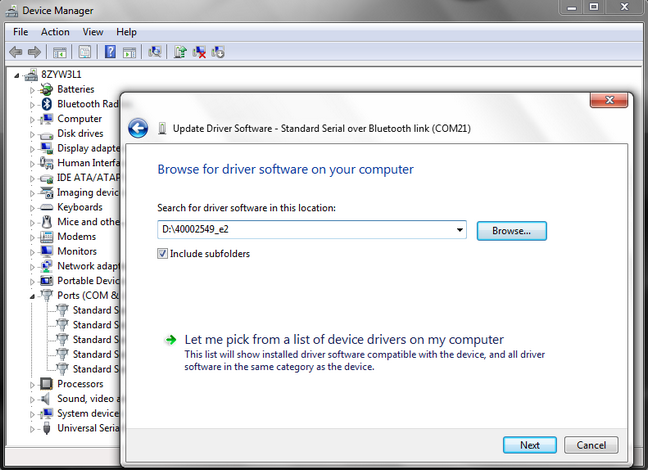
Task: Click the Modems icon
Action: click(x=46, y=237)
